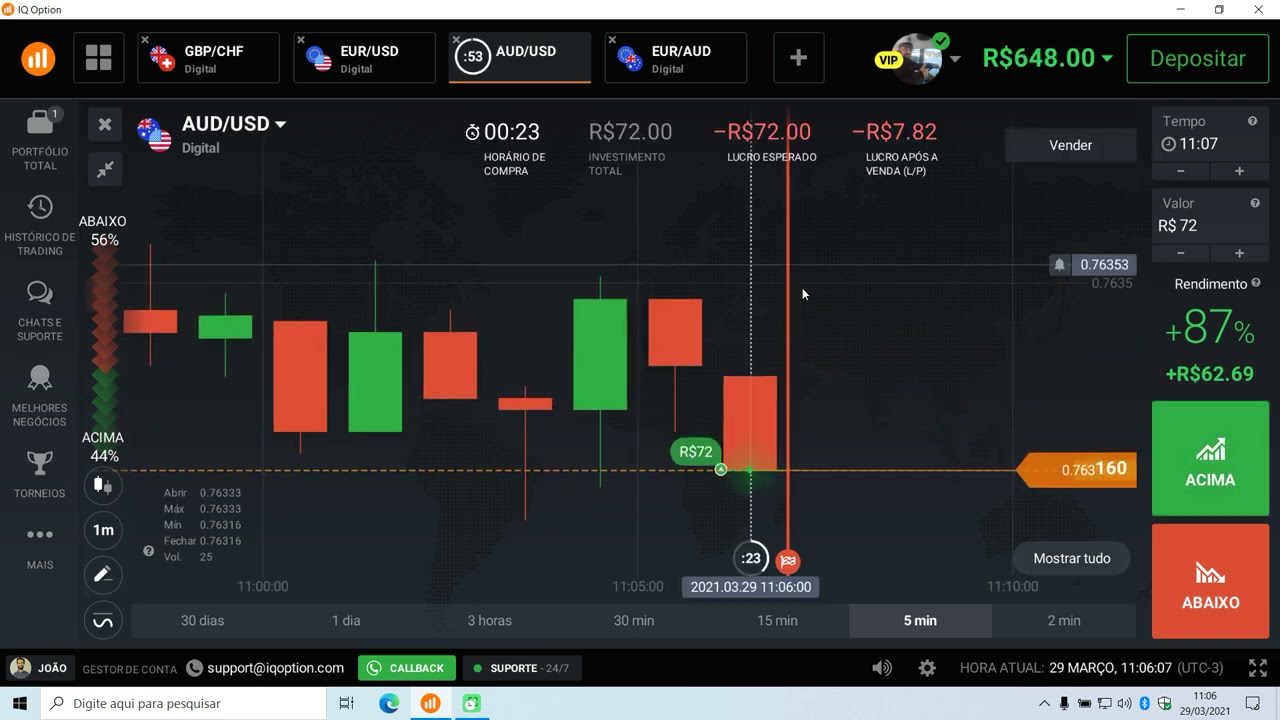
Task: Click the IQ Option orange logo
Action: point(38,58)
